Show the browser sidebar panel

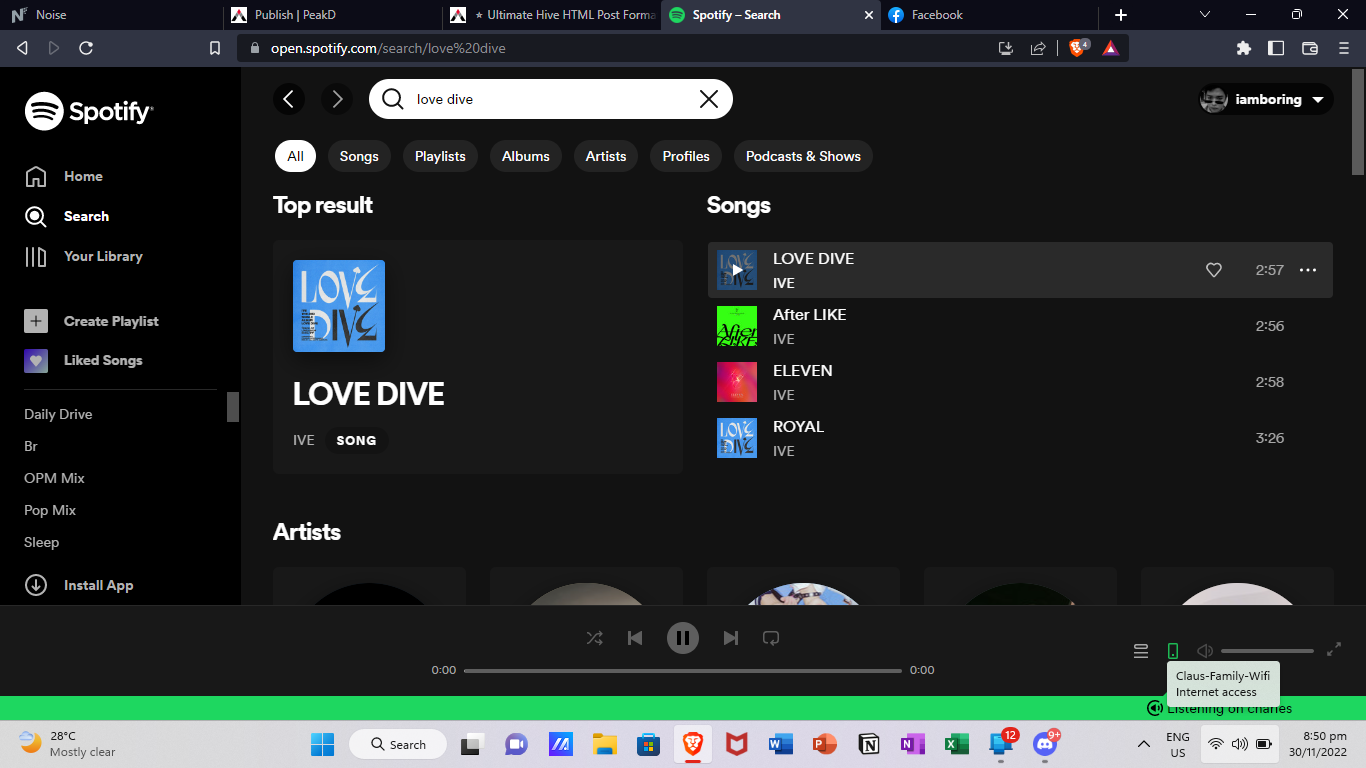click(x=1276, y=48)
